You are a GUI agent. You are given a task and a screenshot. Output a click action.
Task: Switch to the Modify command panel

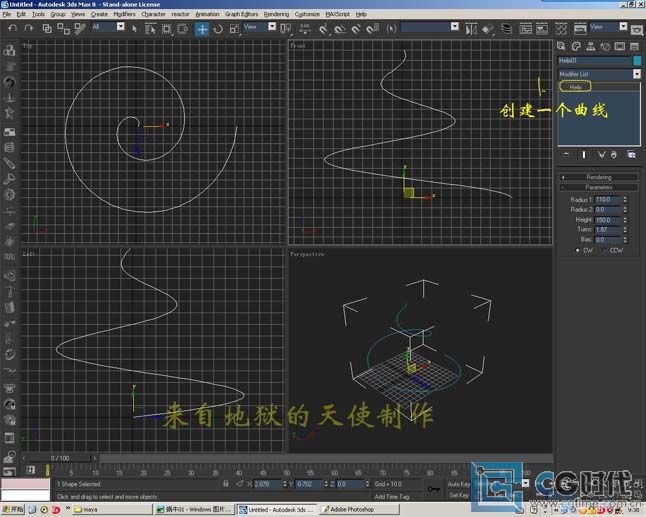[576, 46]
